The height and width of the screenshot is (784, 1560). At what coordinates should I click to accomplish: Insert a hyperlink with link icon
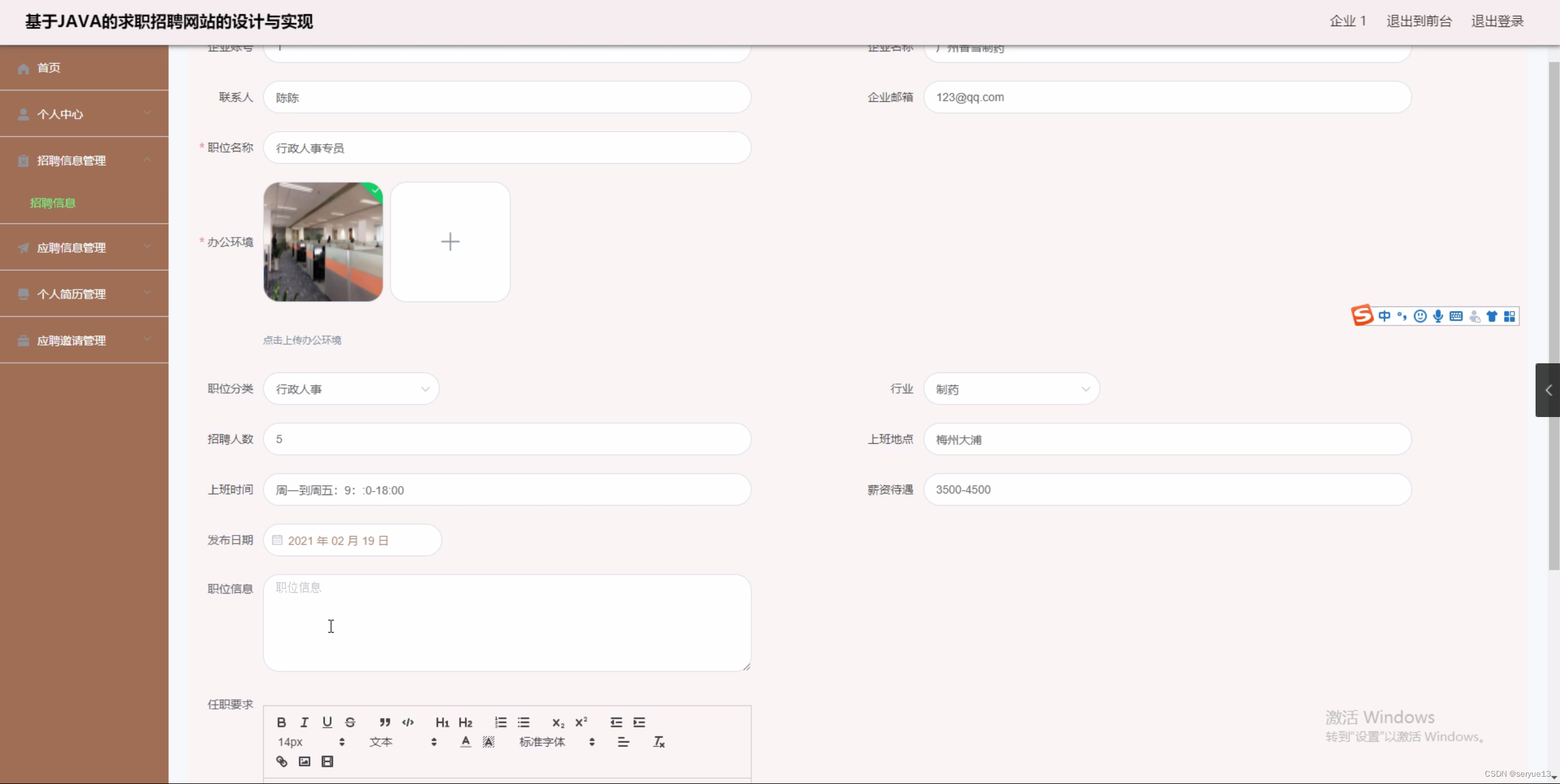282,761
